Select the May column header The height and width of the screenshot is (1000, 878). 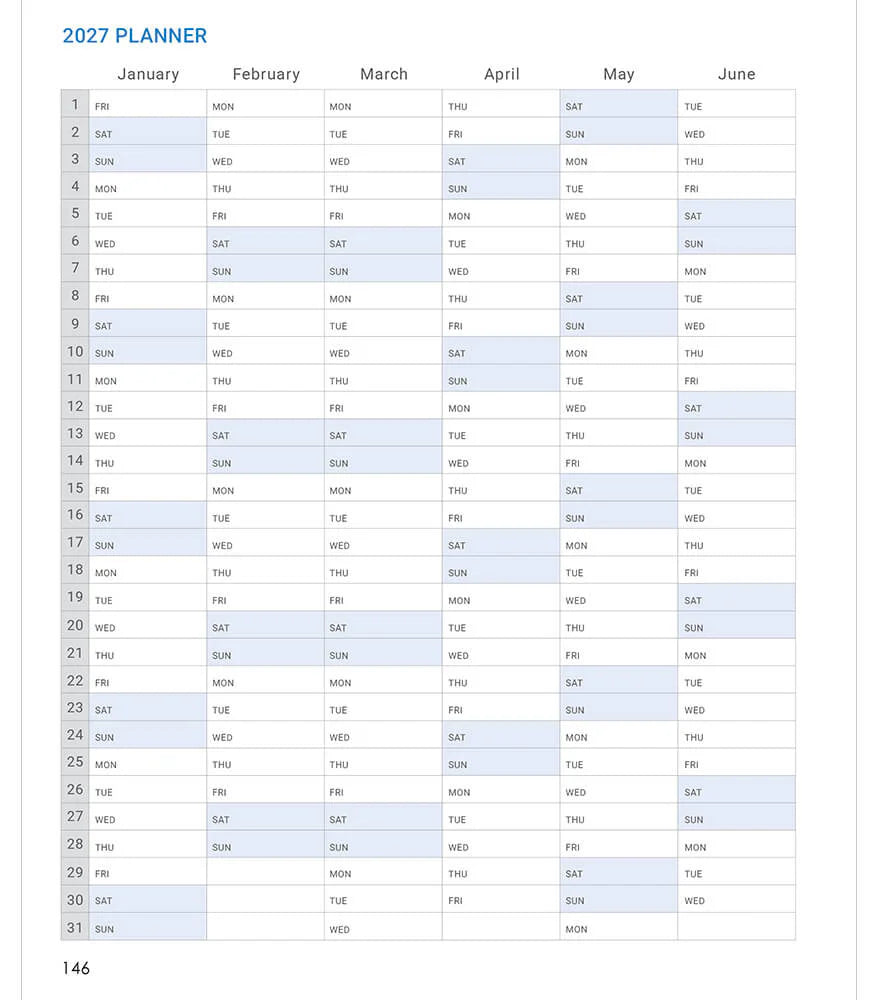click(619, 74)
